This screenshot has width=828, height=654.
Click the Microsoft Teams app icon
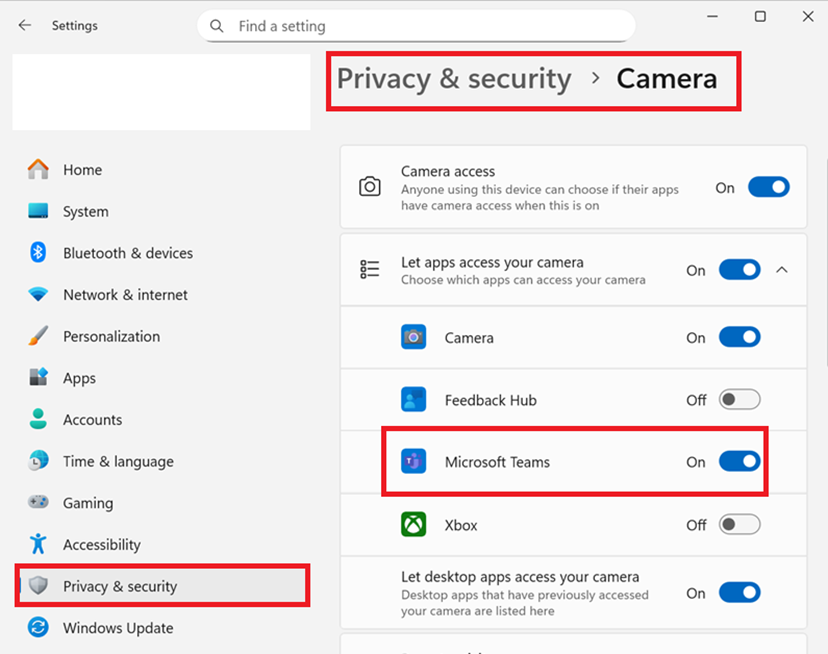tap(413, 462)
